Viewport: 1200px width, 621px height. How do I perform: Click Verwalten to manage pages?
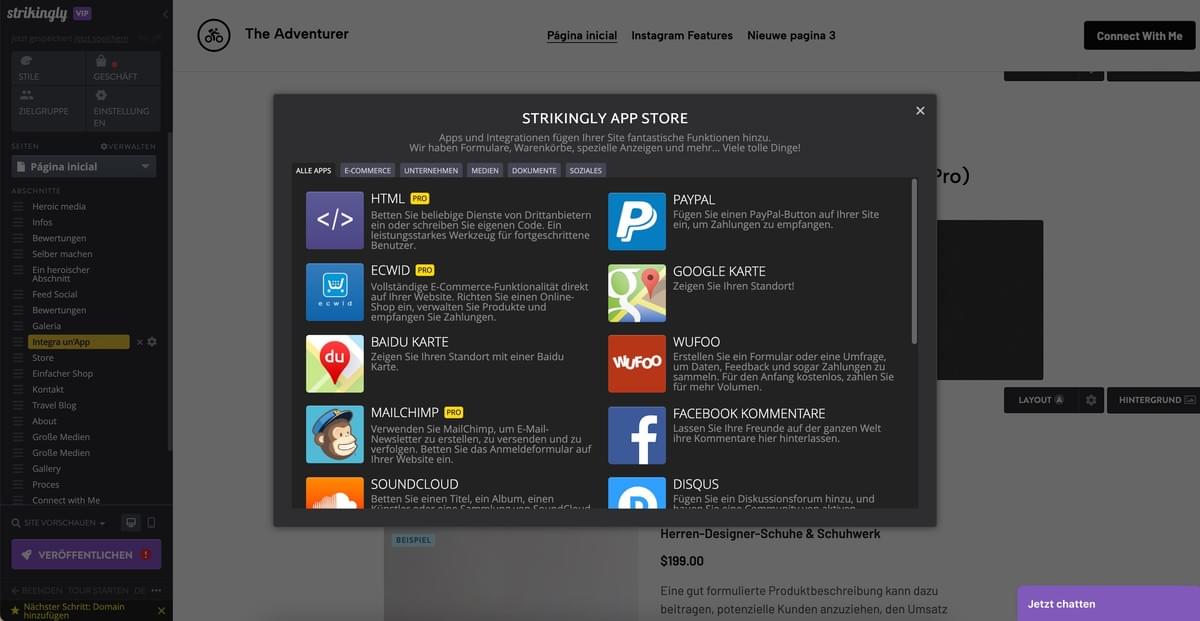[x=129, y=147]
